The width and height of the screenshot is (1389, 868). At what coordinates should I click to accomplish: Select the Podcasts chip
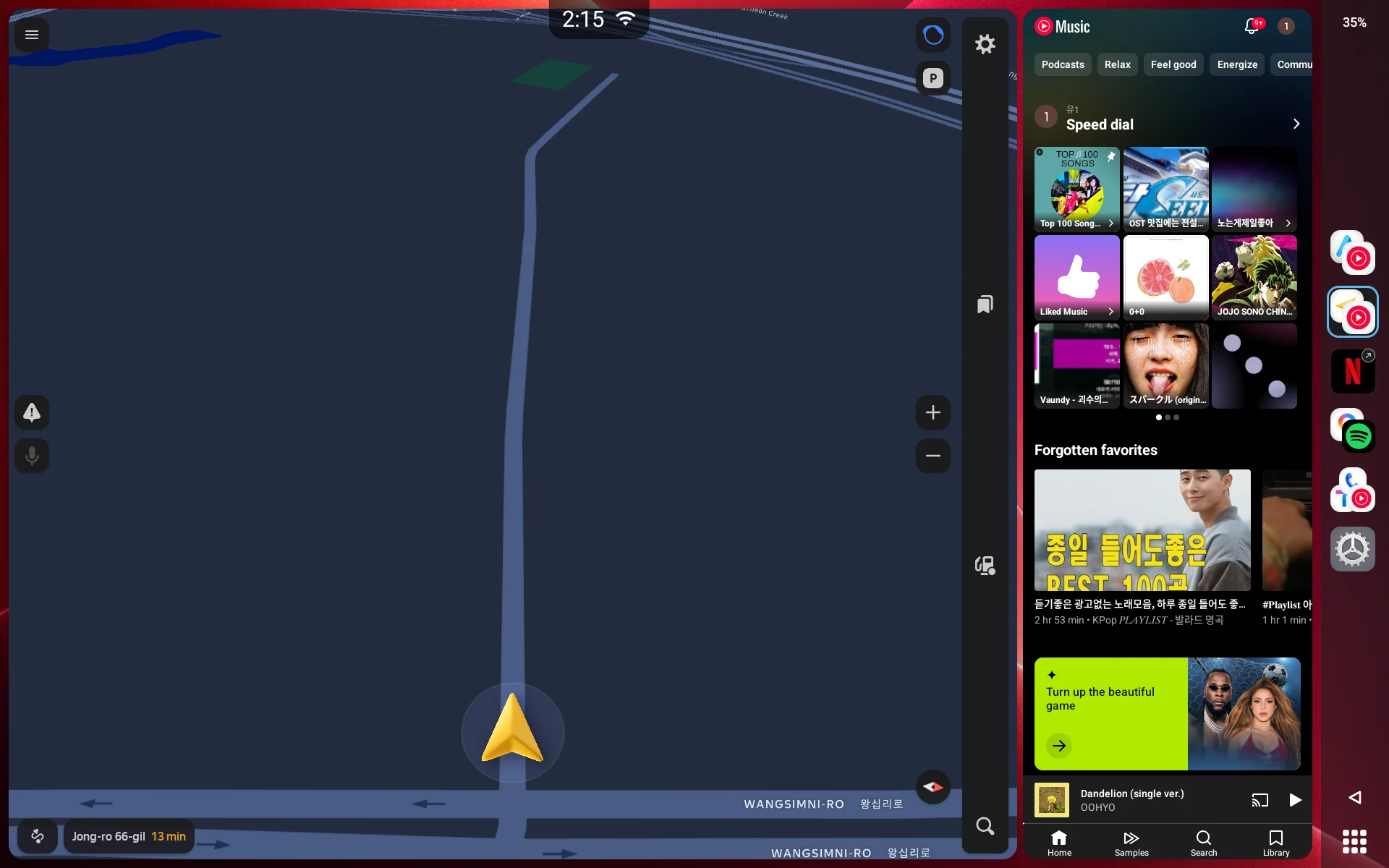coord(1063,64)
